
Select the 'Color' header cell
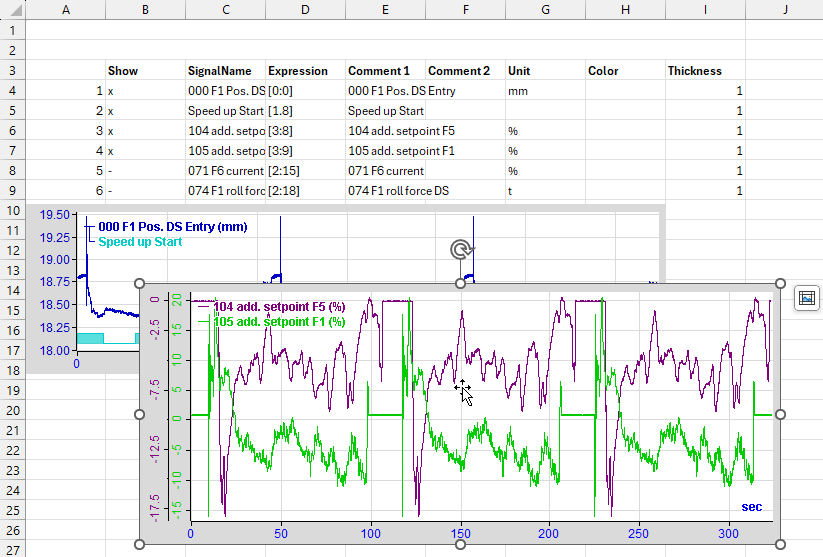click(625, 71)
